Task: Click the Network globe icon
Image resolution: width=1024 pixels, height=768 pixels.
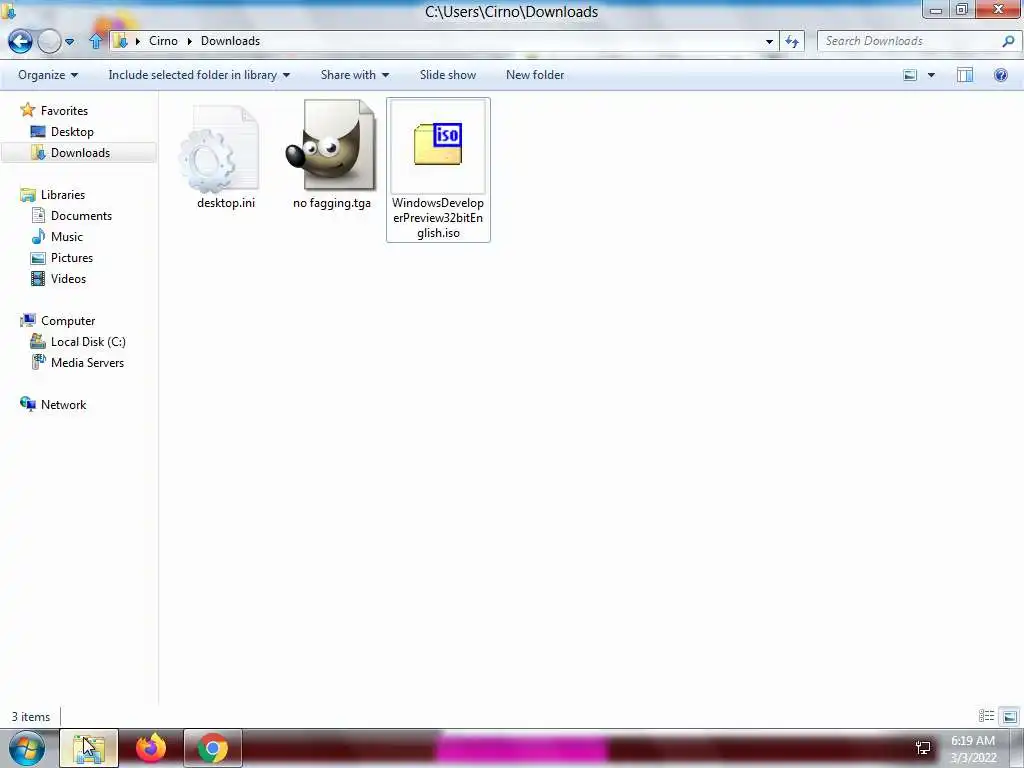Action: coord(27,404)
